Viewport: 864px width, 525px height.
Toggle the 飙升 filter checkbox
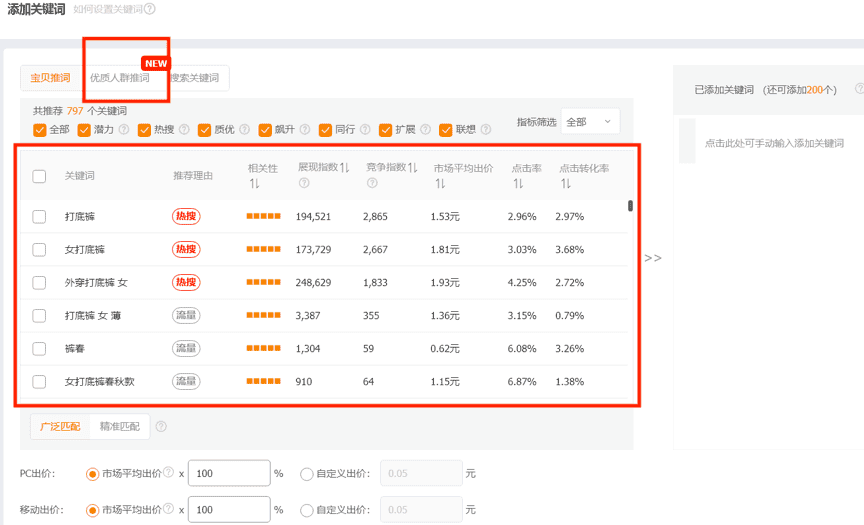tap(265, 129)
